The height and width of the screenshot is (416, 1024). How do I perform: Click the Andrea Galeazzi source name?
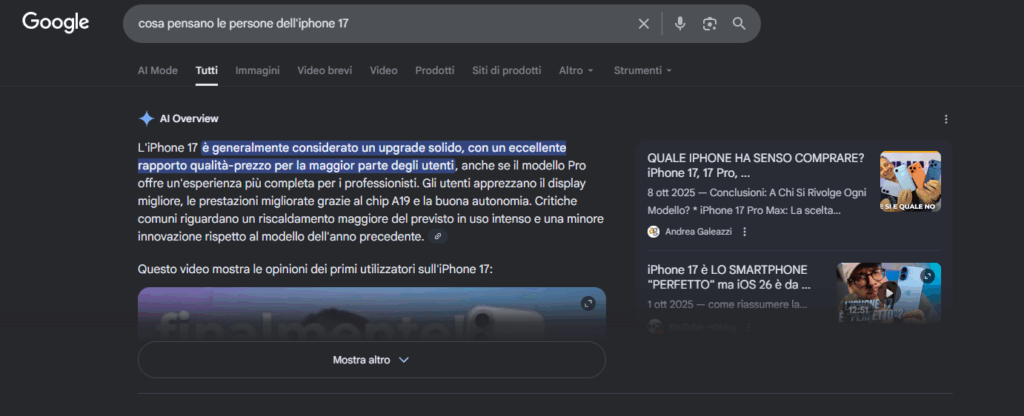pos(698,232)
